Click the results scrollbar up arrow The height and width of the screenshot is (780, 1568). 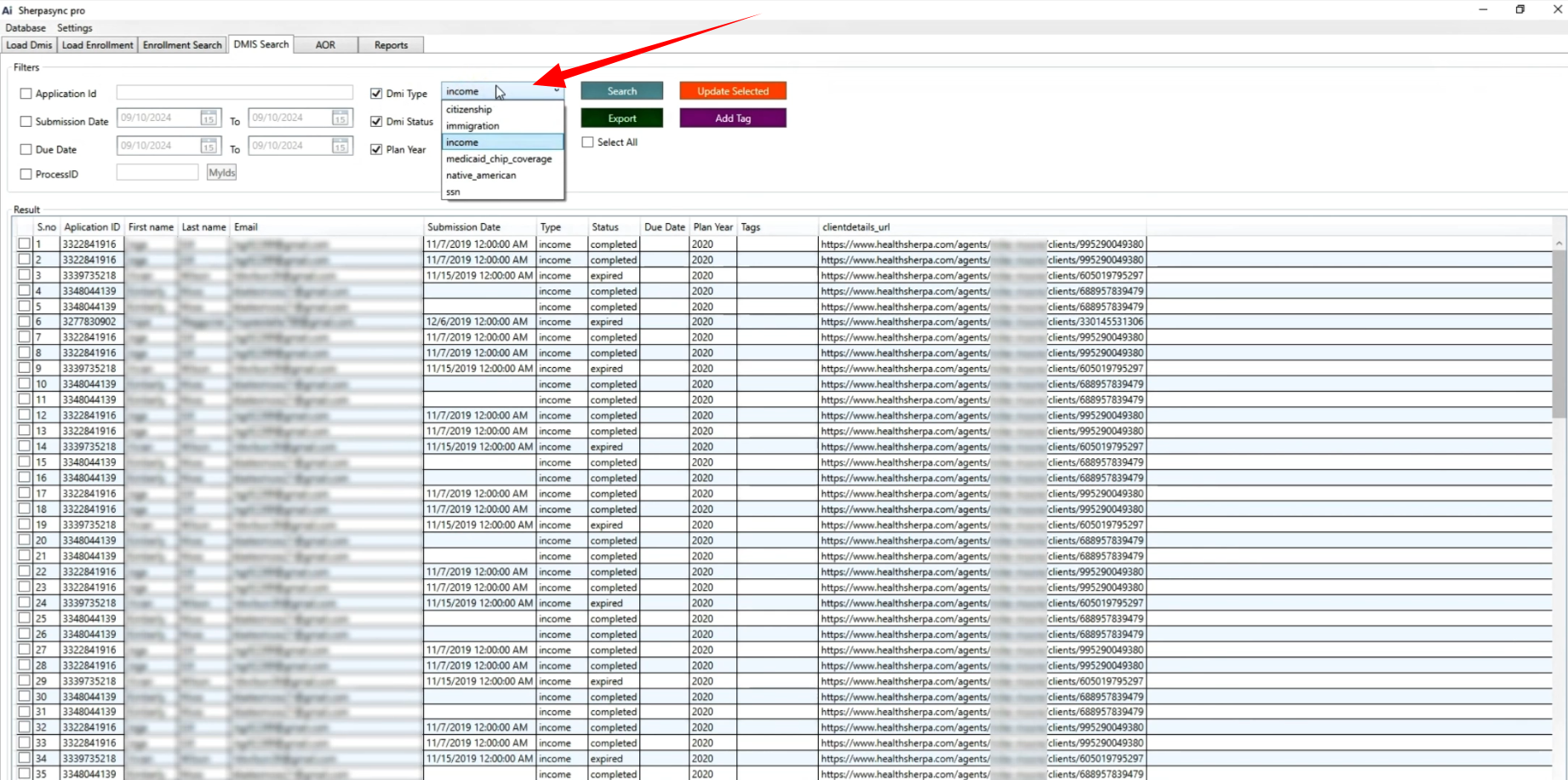tap(1559, 244)
